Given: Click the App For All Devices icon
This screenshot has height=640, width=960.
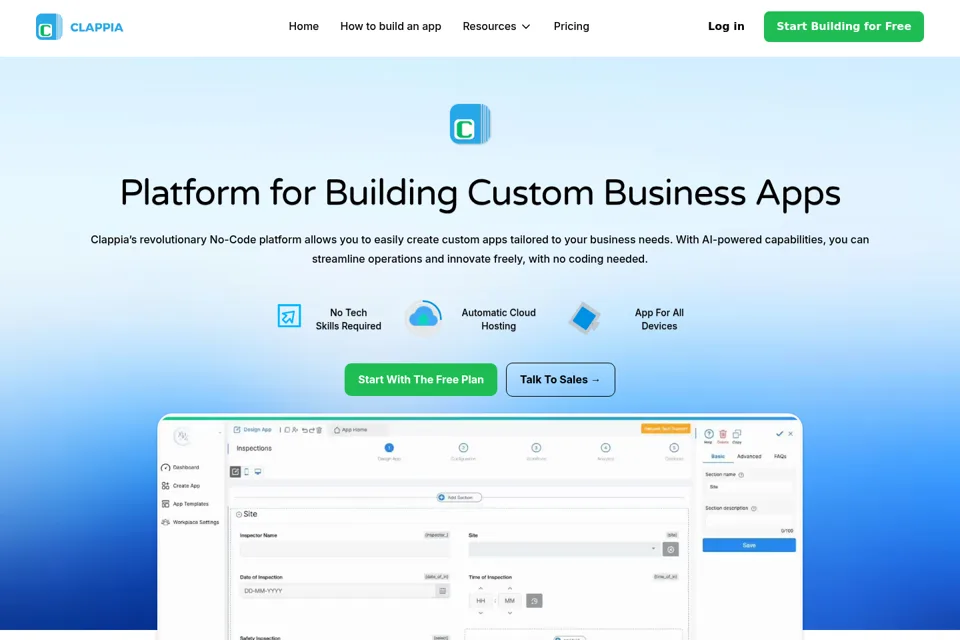Looking at the screenshot, I should pos(584,318).
